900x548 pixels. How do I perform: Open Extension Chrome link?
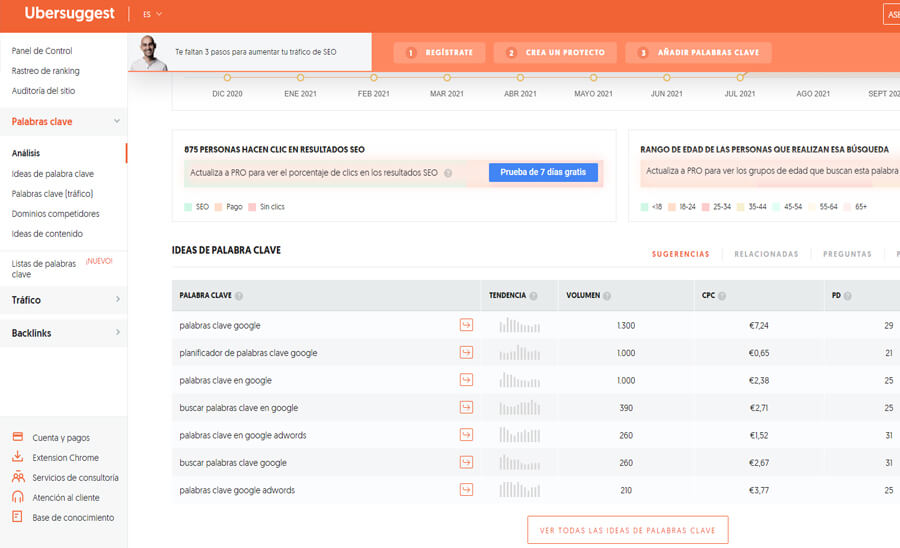pos(65,458)
